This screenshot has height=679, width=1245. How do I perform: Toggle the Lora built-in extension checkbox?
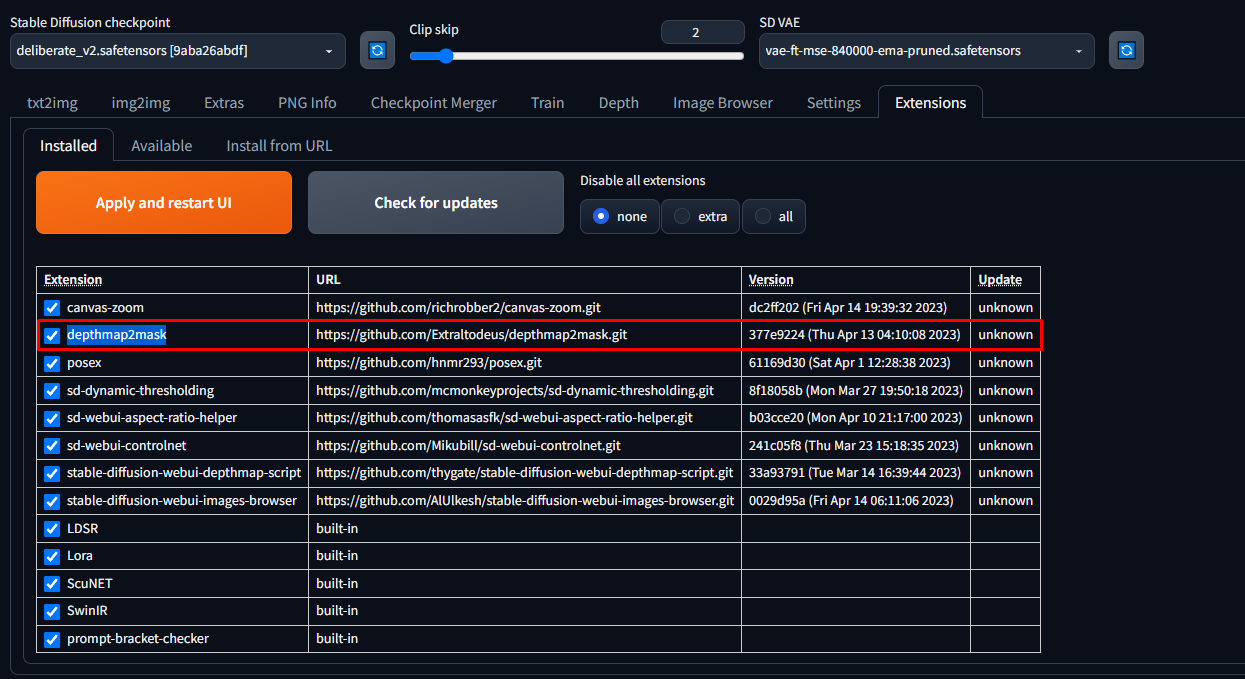coord(52,556)
